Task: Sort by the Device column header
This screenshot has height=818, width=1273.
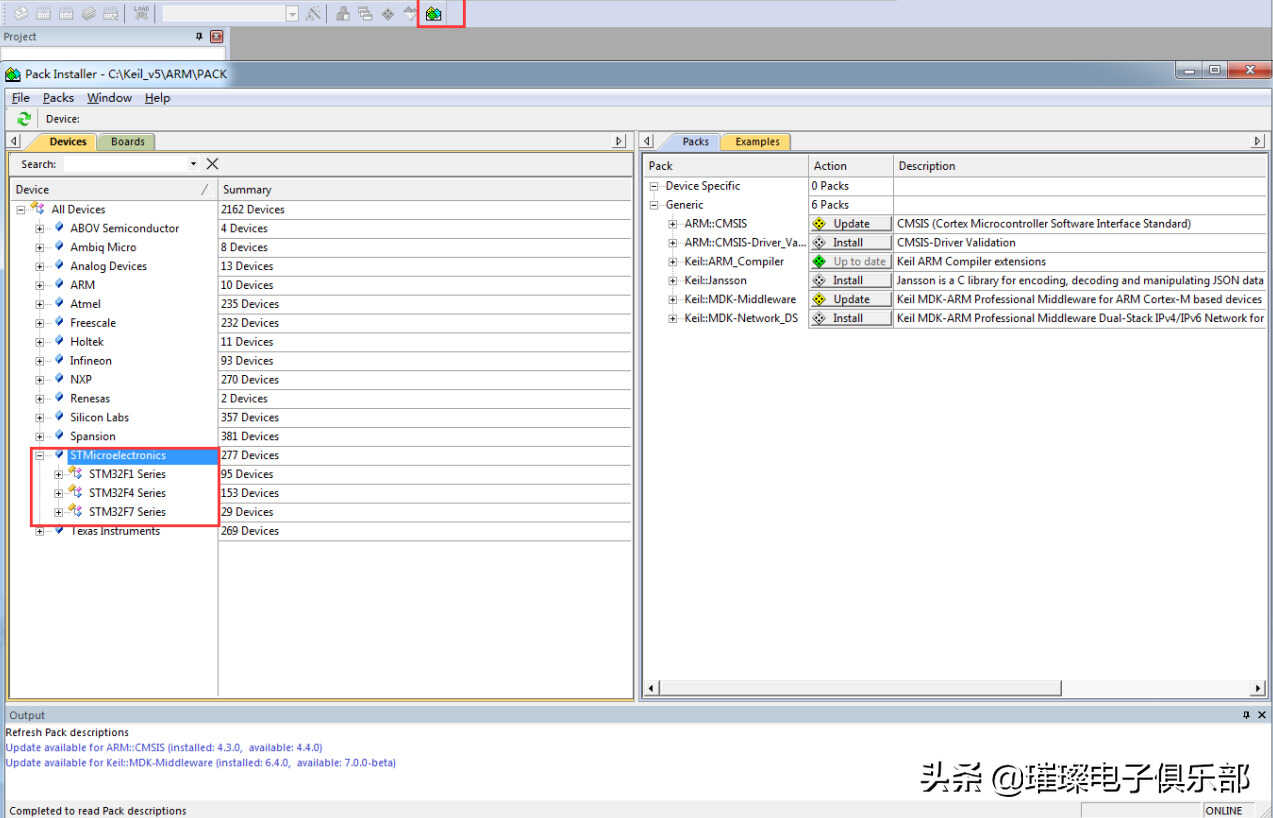Action: point(113,189)
